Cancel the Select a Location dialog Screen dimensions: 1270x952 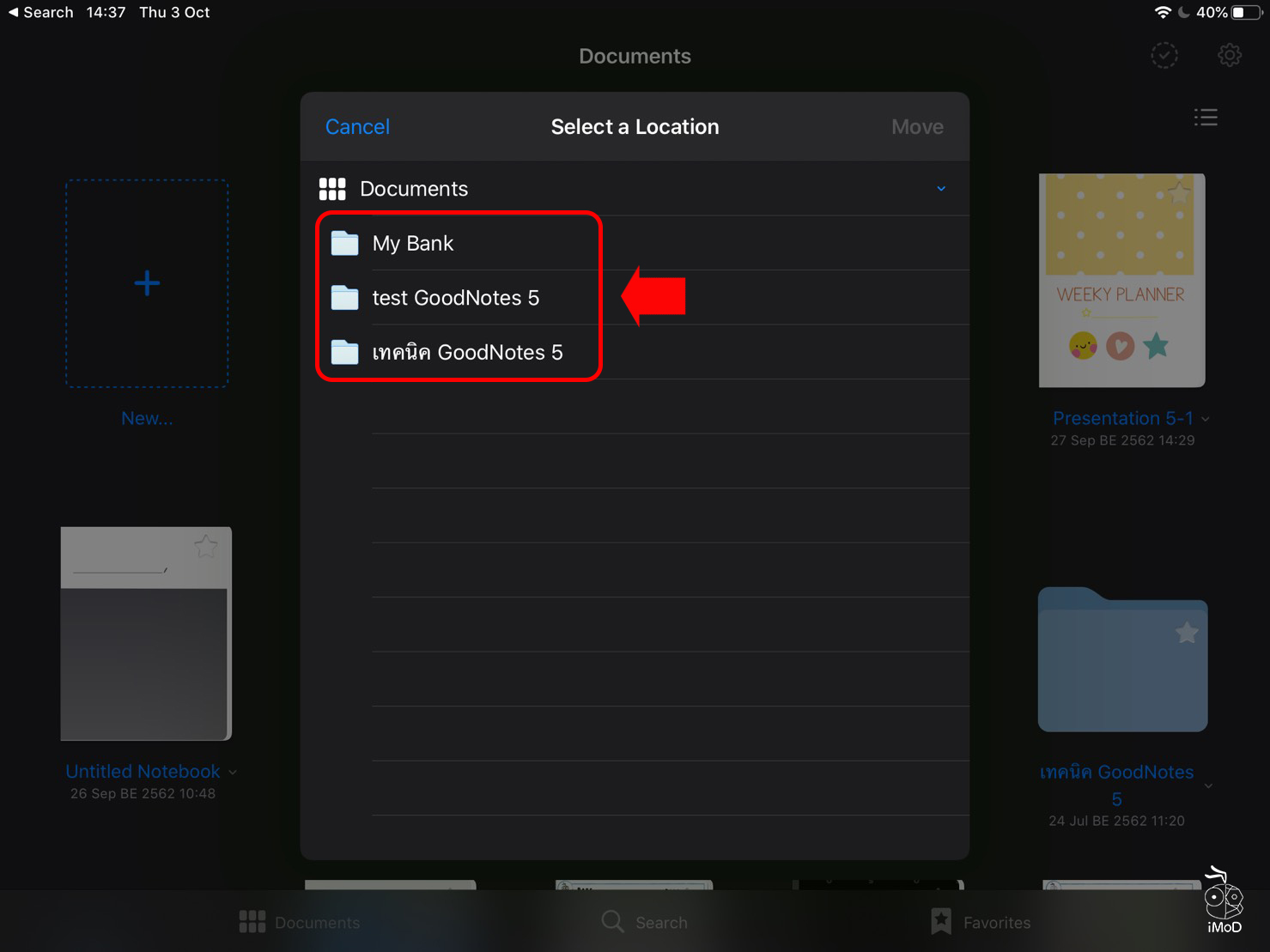(x=357, y=127)
